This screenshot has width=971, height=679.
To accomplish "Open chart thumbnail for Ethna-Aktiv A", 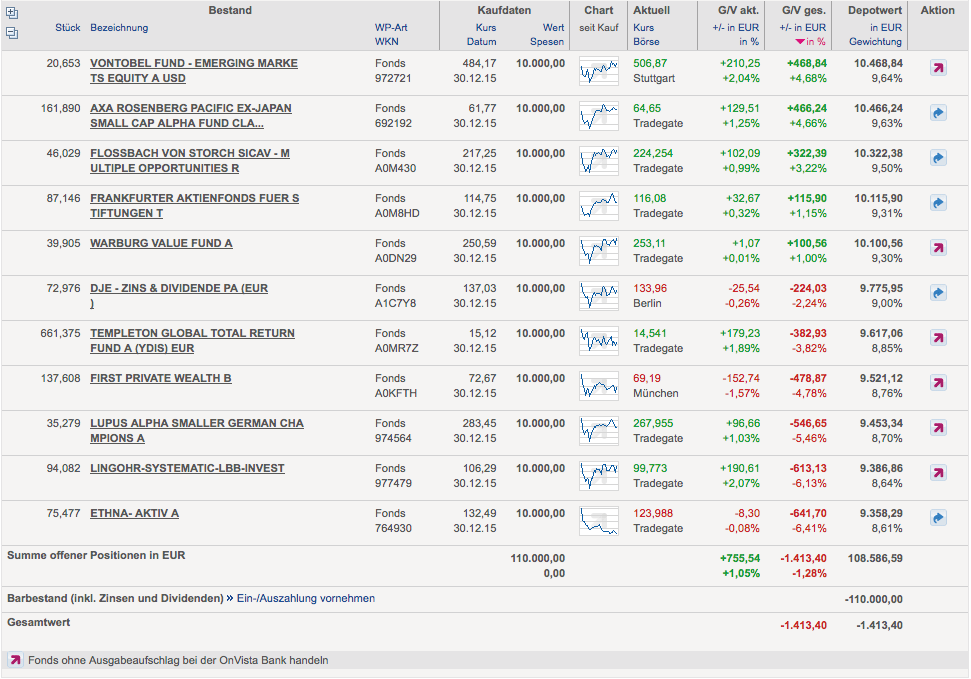I will click(x=599, y=520).
